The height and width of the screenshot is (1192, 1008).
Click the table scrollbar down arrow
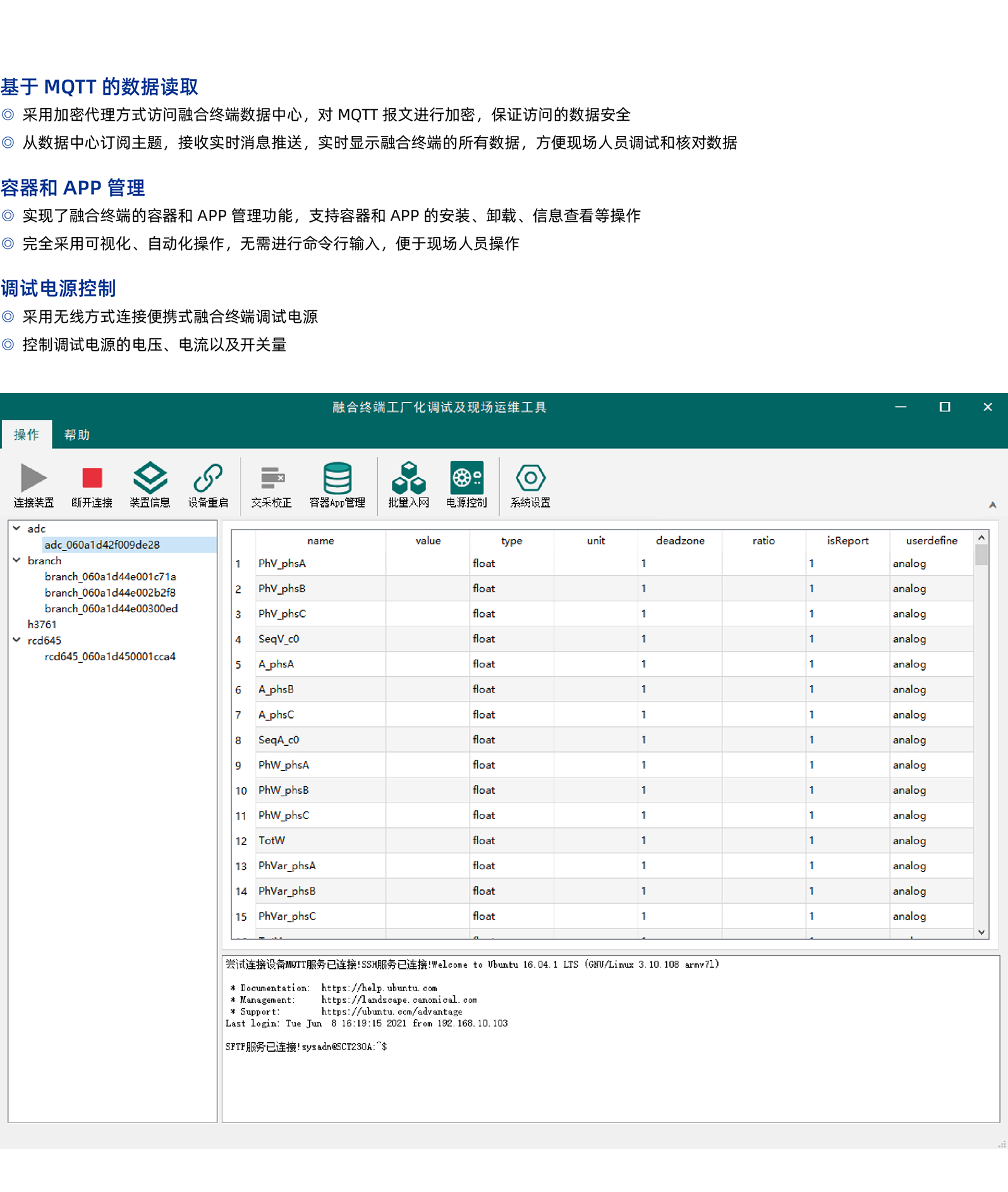(x=981, y=932)
